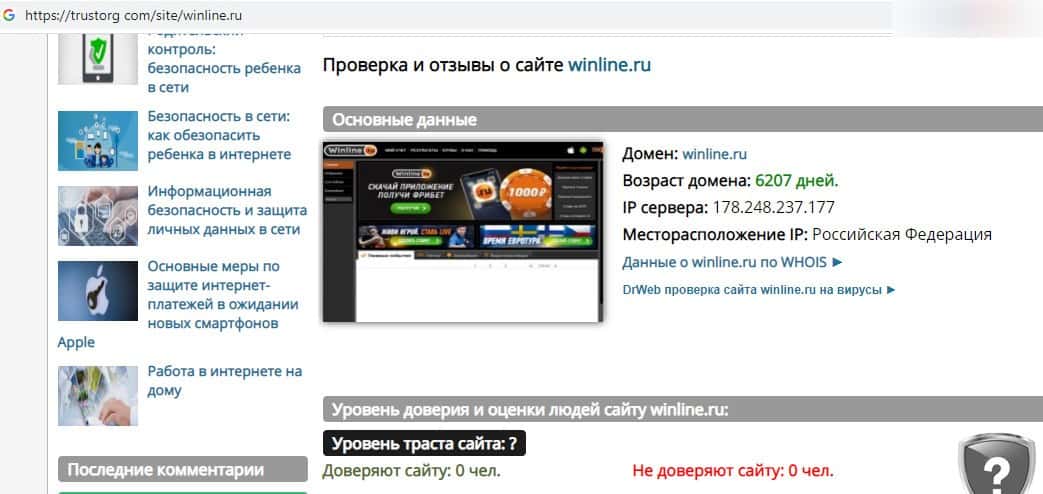Click "Не доверяют сайту: 0 чел." text
Screen dimensions: 1043x494
tap(732, 471)
